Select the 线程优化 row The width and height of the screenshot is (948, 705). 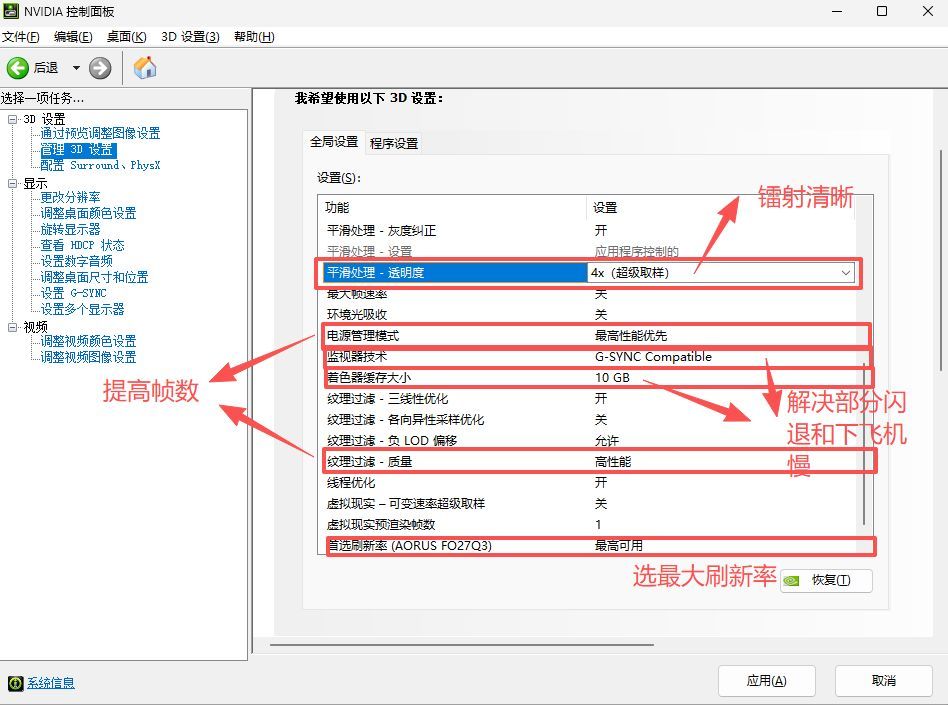591,482
